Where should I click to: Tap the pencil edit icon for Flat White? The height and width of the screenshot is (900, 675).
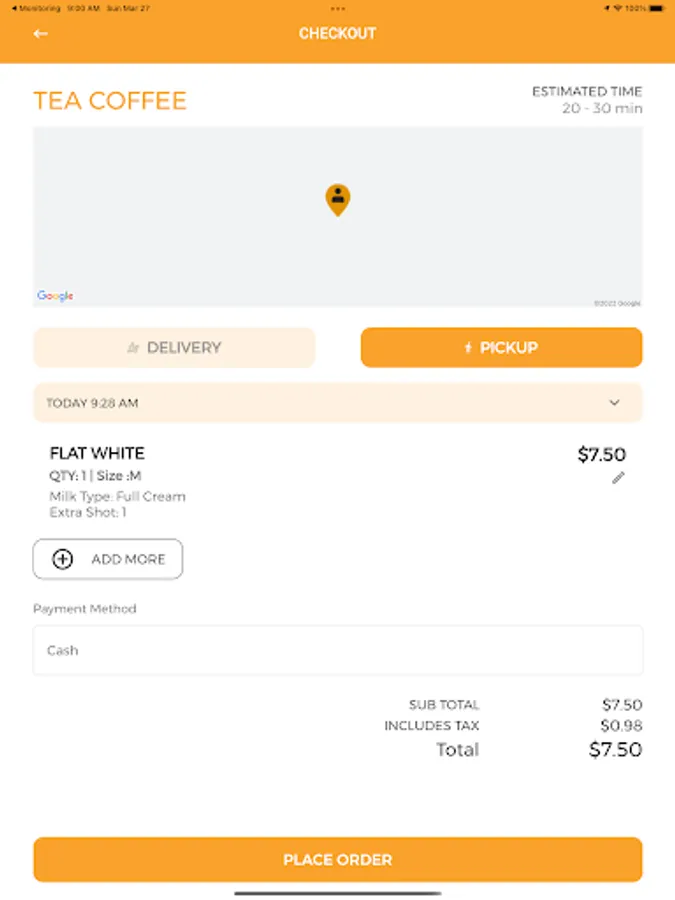[x=618, y=478]
